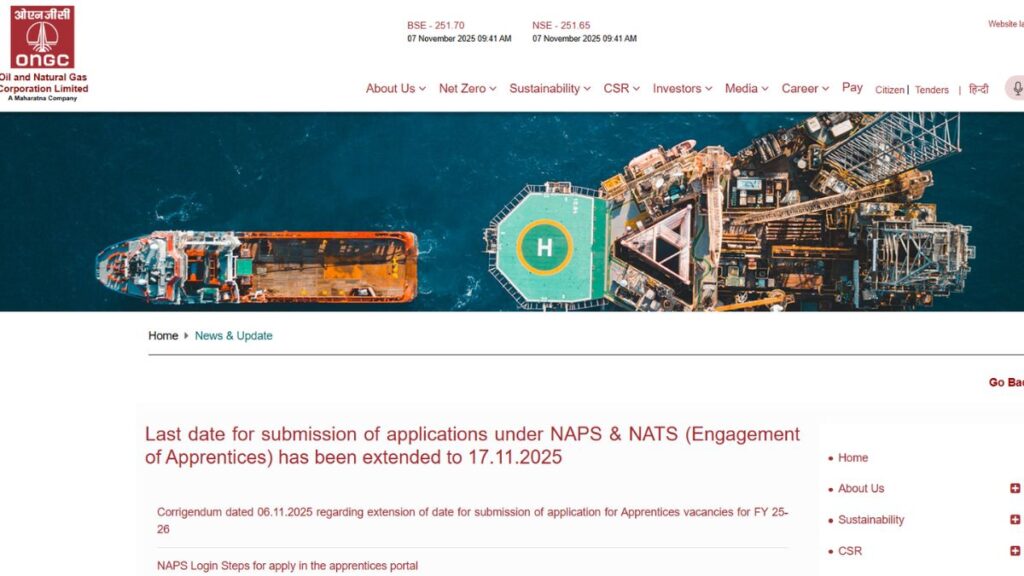This screenshot has width=1024, height=576.
Task: Open the NAPS Login Steps link
Action: pos(287,565)
